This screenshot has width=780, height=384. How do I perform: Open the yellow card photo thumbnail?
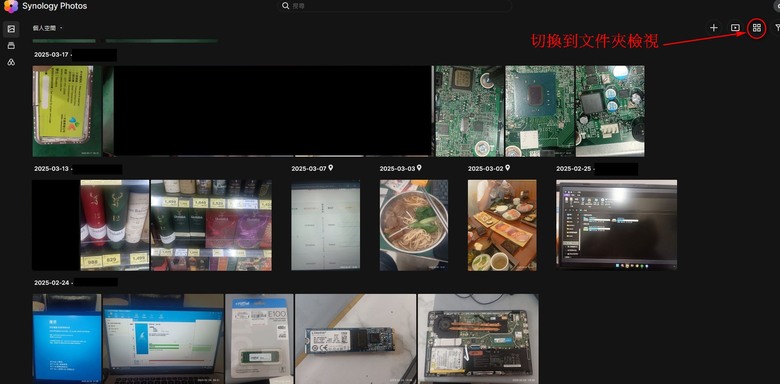tap(67, 111)
